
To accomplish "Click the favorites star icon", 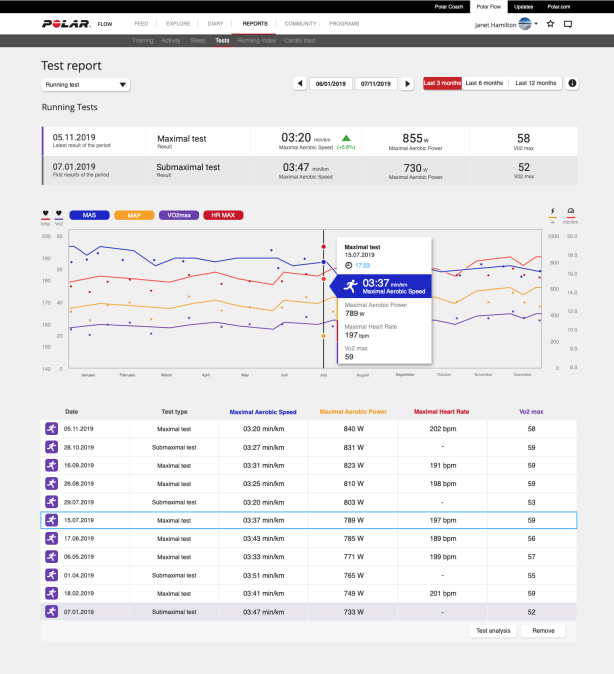I will point(551,23).
